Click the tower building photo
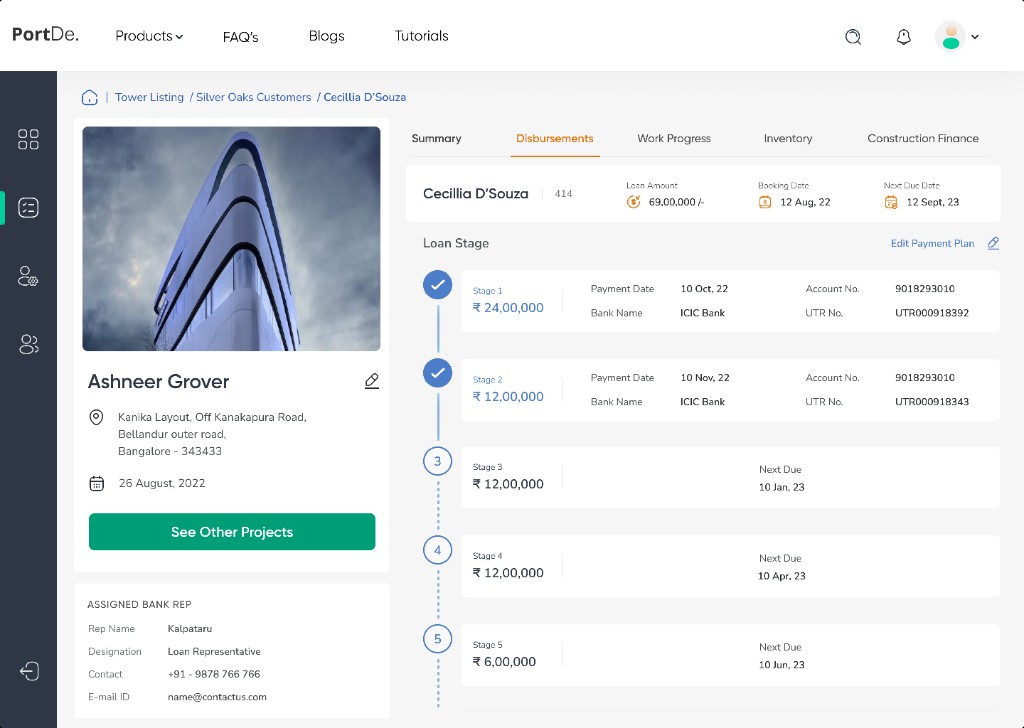Image resolution: width=1024 pixels, height=728 pixels. (x=231, y=238)
